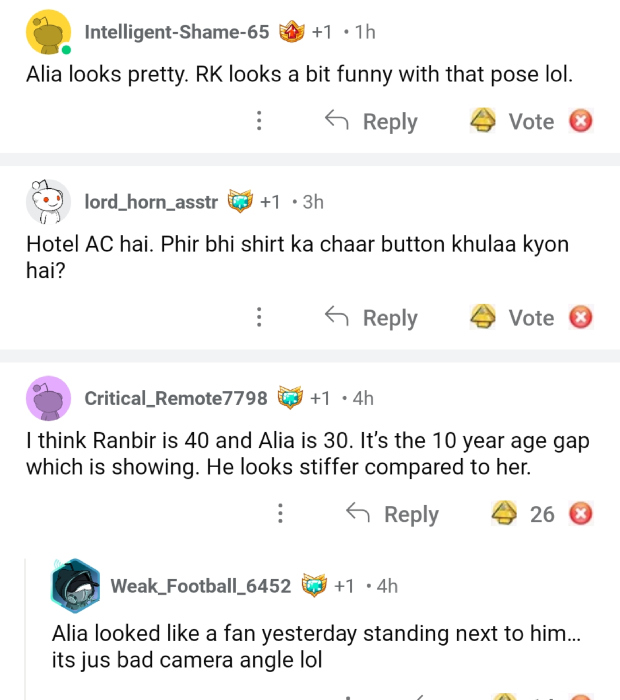Downvote Intelligent-Shame-65's comment with red button
The width and height of the screenshot is (620, 700).
point(580,122)
